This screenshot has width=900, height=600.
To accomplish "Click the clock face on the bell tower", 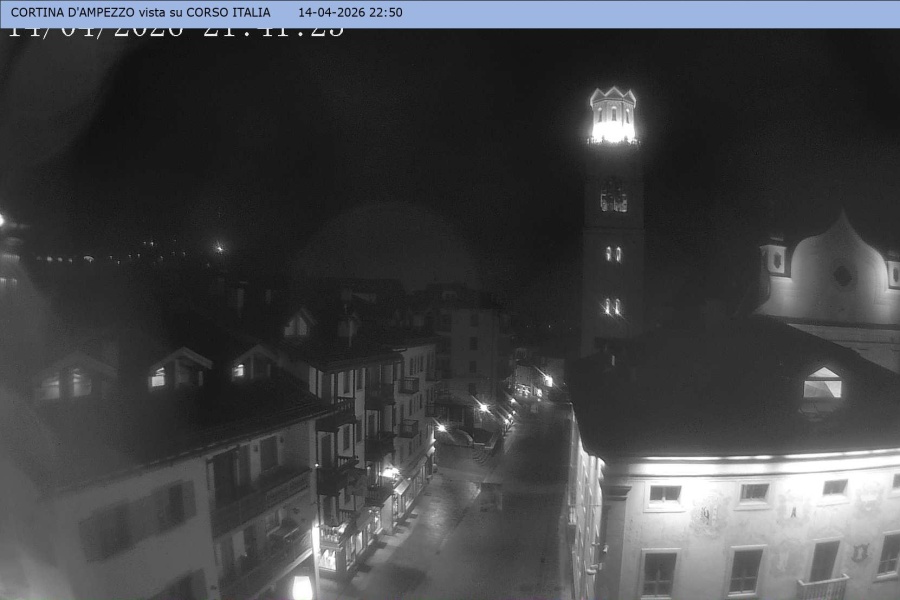I will point(614,199).
